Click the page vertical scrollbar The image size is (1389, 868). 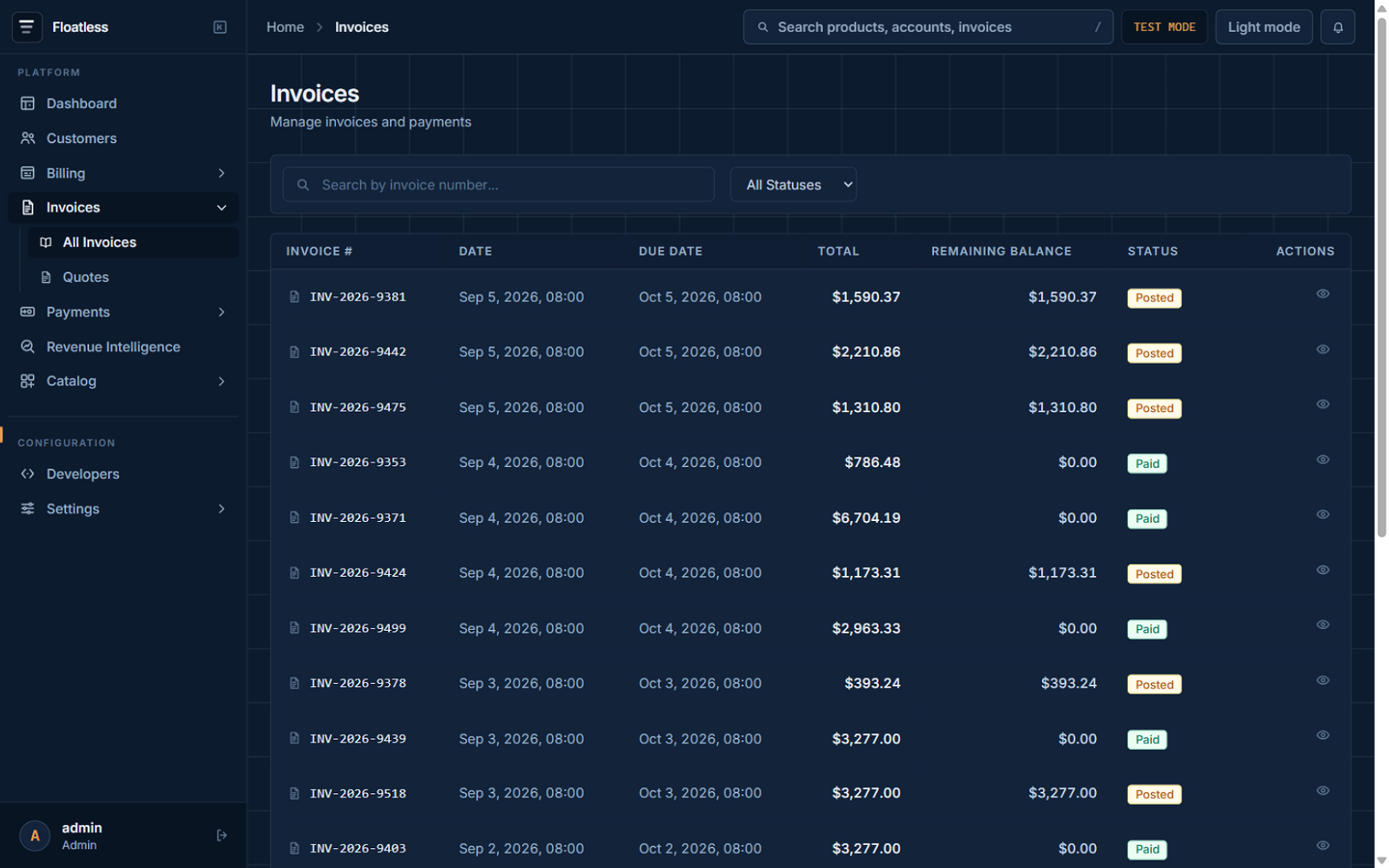point(1382,278)
